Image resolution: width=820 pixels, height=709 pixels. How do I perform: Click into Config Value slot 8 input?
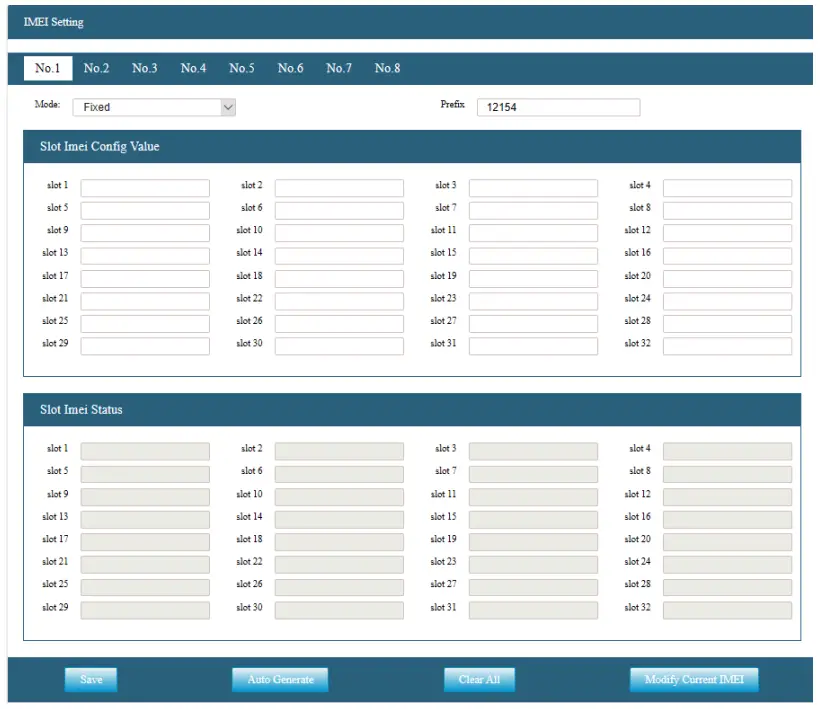tap(727, 210)
